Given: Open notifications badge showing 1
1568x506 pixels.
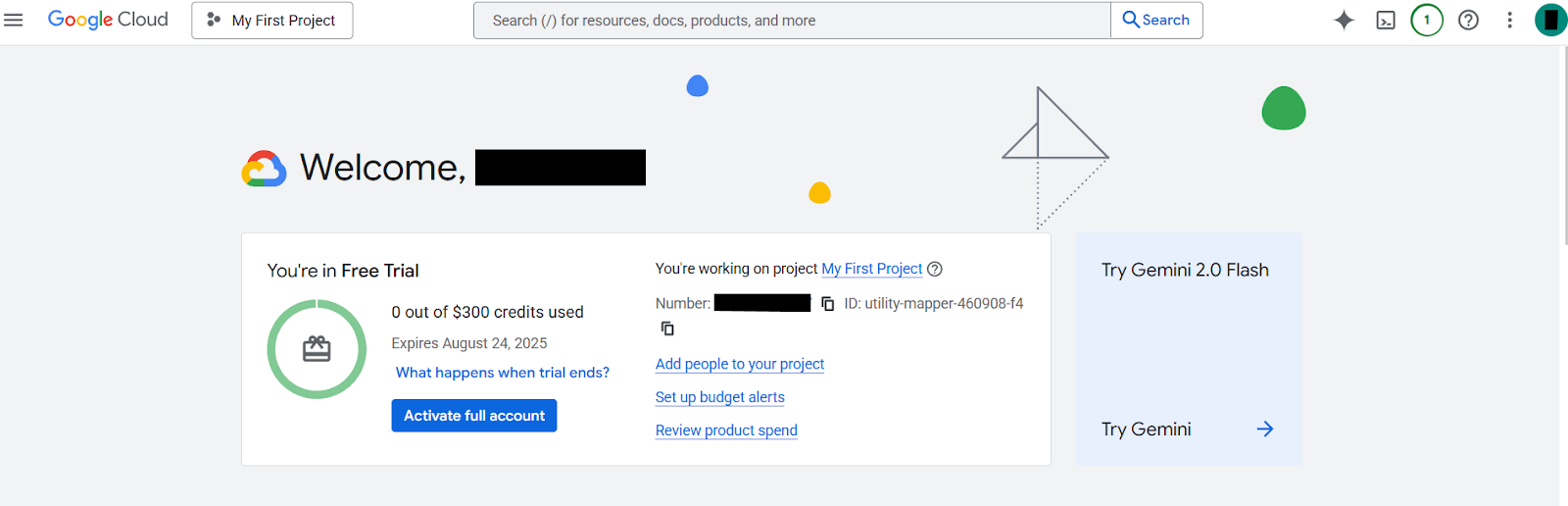Looking at the screenshot, I should [x=1427, y=20].
